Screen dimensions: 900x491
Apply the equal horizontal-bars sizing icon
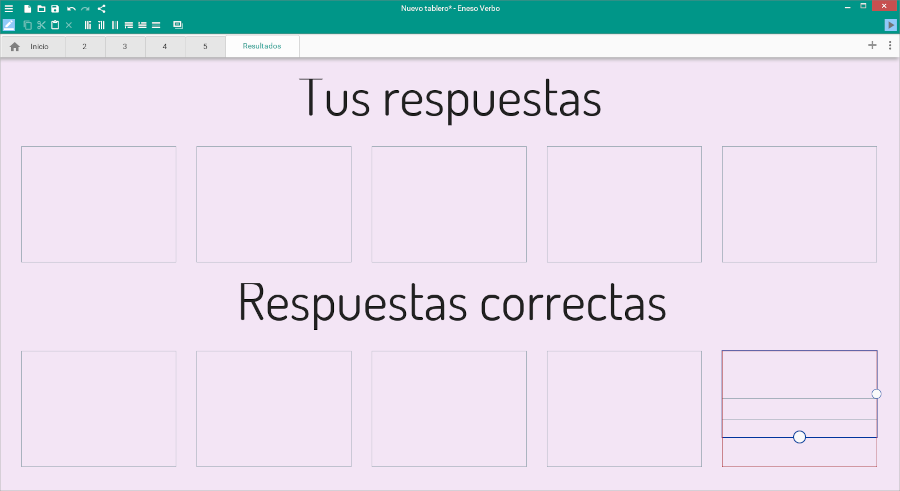(x=156, y=25)
